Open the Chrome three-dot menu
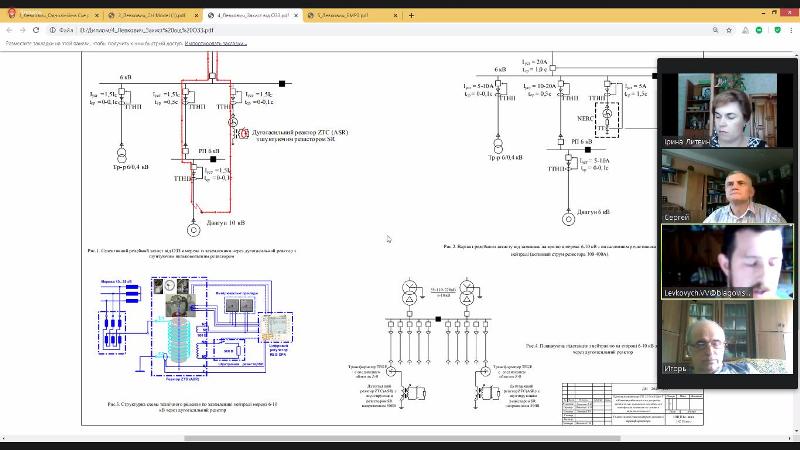Viewport: 800px width, 450px height. coord(792,31)
